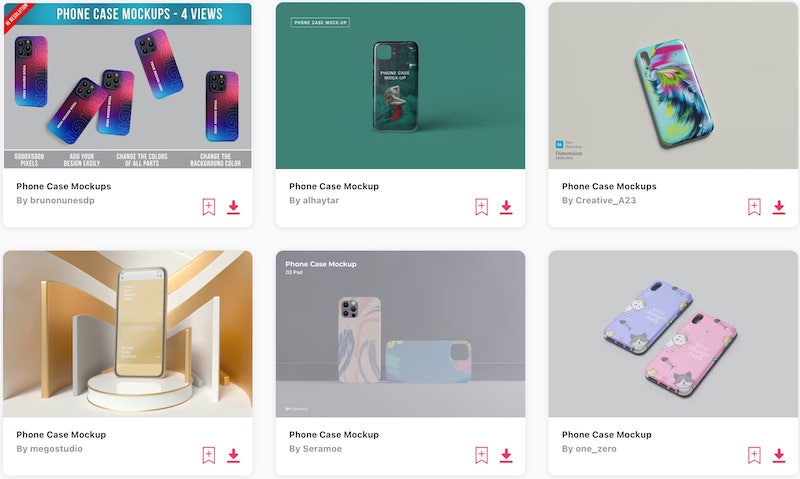
Task: Open the 4 Views phone case thumbnail
Action: (x=128, y=85)
